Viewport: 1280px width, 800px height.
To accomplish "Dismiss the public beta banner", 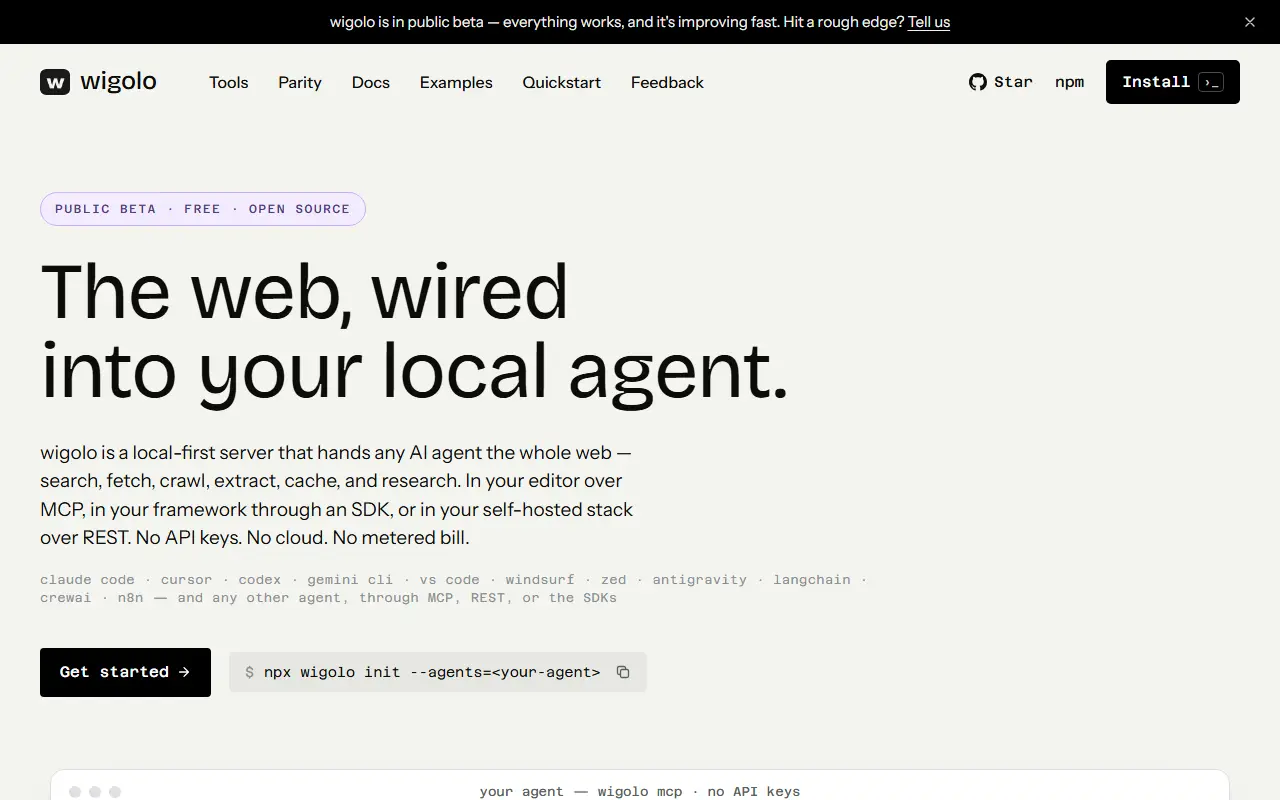I will [x=1249, y=22].
